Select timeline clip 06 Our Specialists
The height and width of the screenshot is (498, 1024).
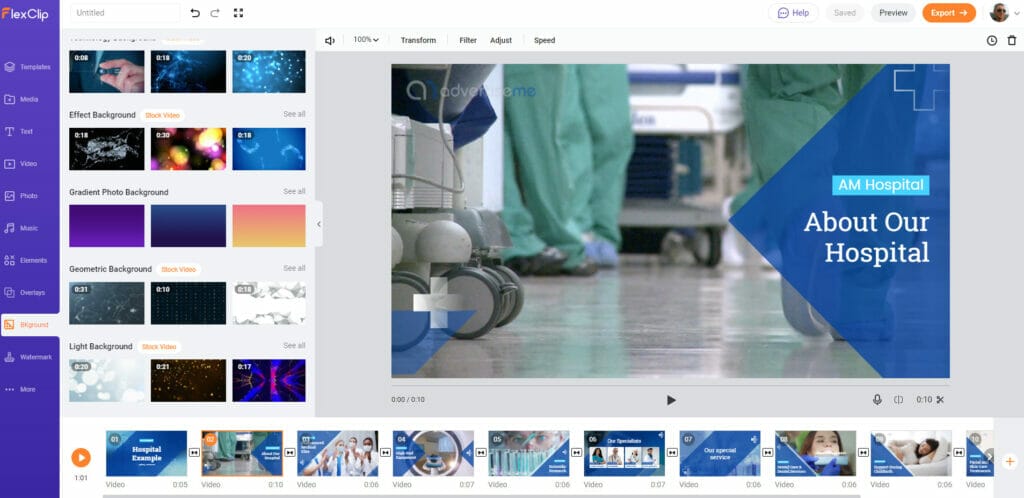[624, 453]
